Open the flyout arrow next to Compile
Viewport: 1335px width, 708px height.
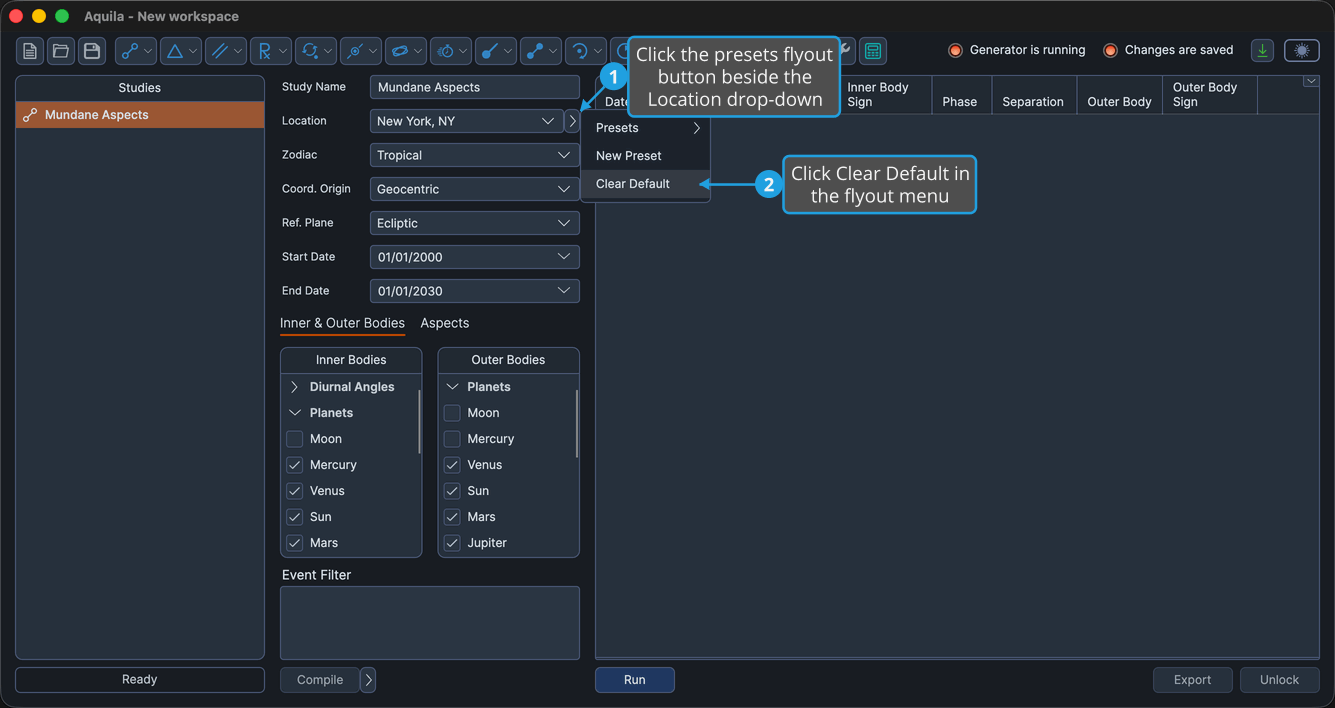point(368,680)
